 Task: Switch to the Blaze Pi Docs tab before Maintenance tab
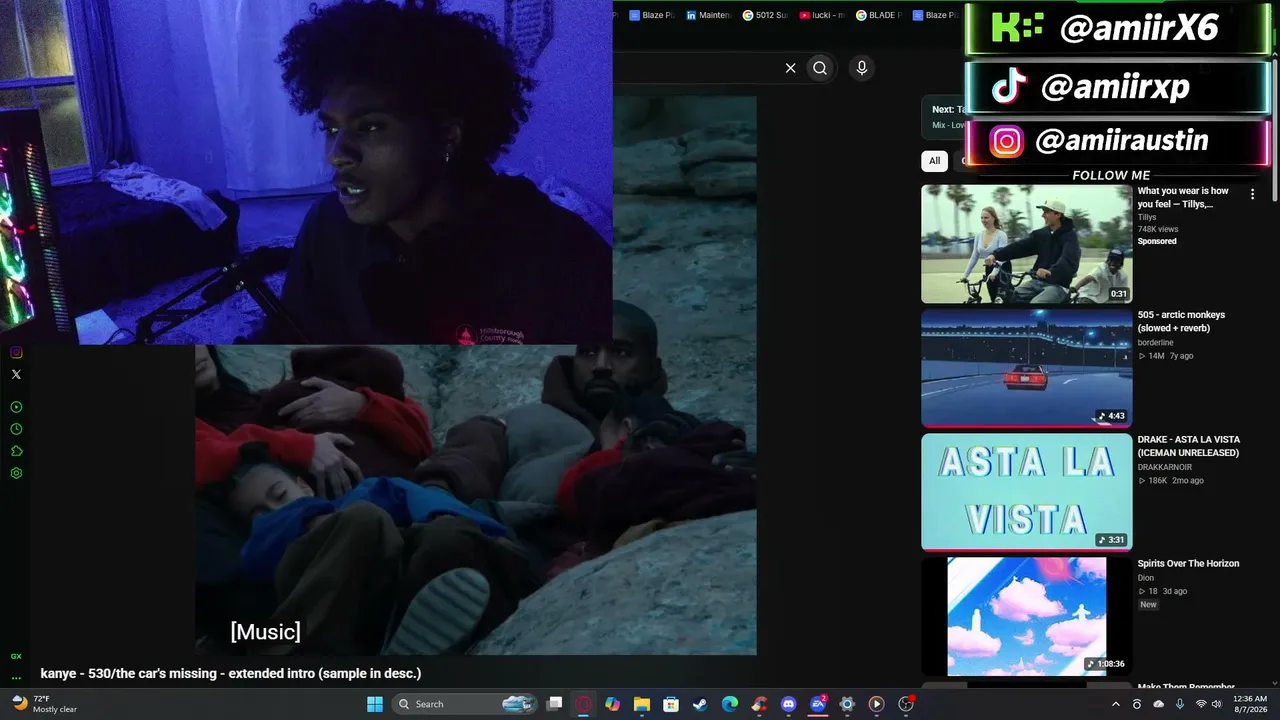[651, 15]
